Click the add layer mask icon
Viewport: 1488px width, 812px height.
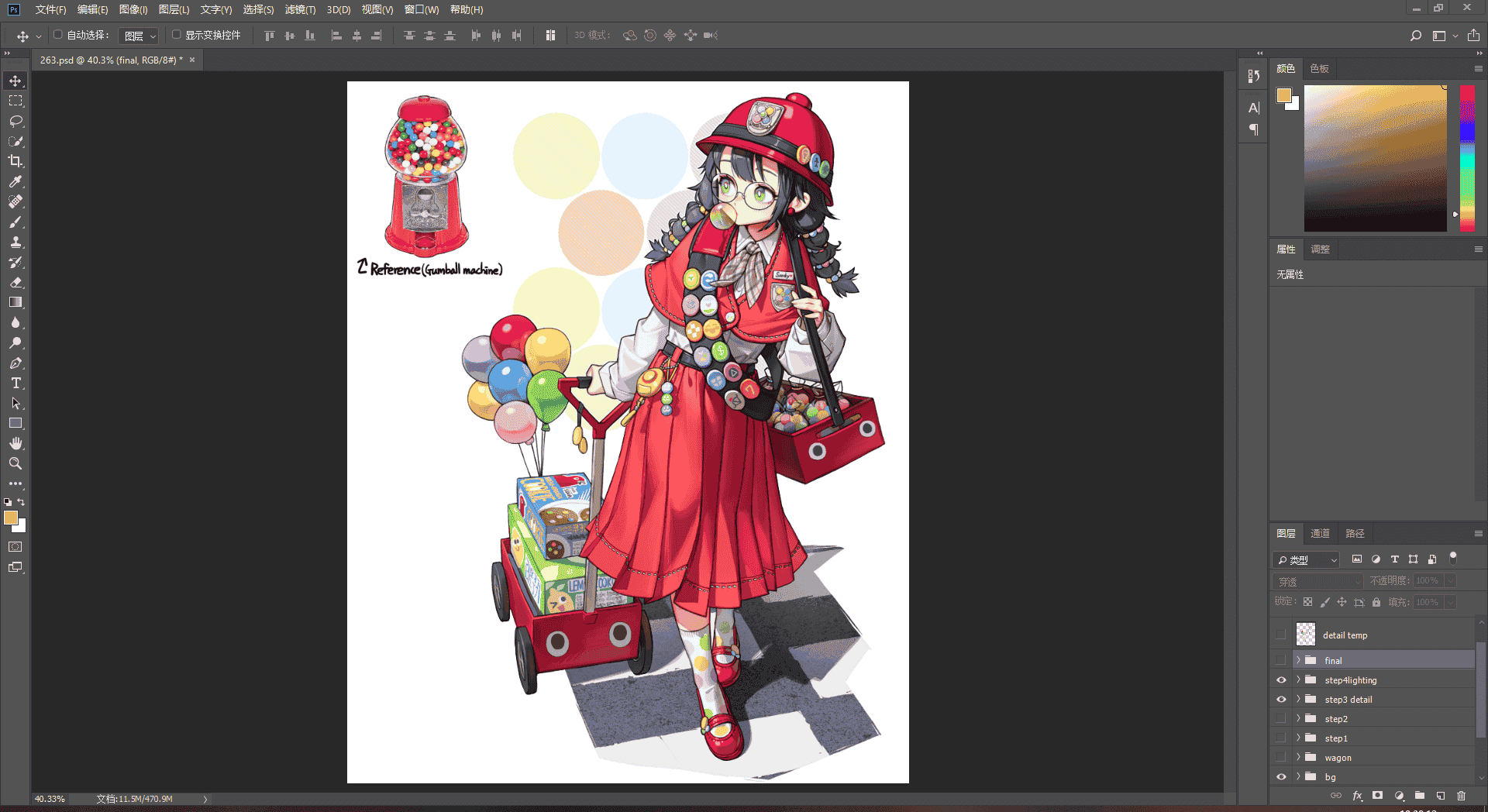[1377, 796]
